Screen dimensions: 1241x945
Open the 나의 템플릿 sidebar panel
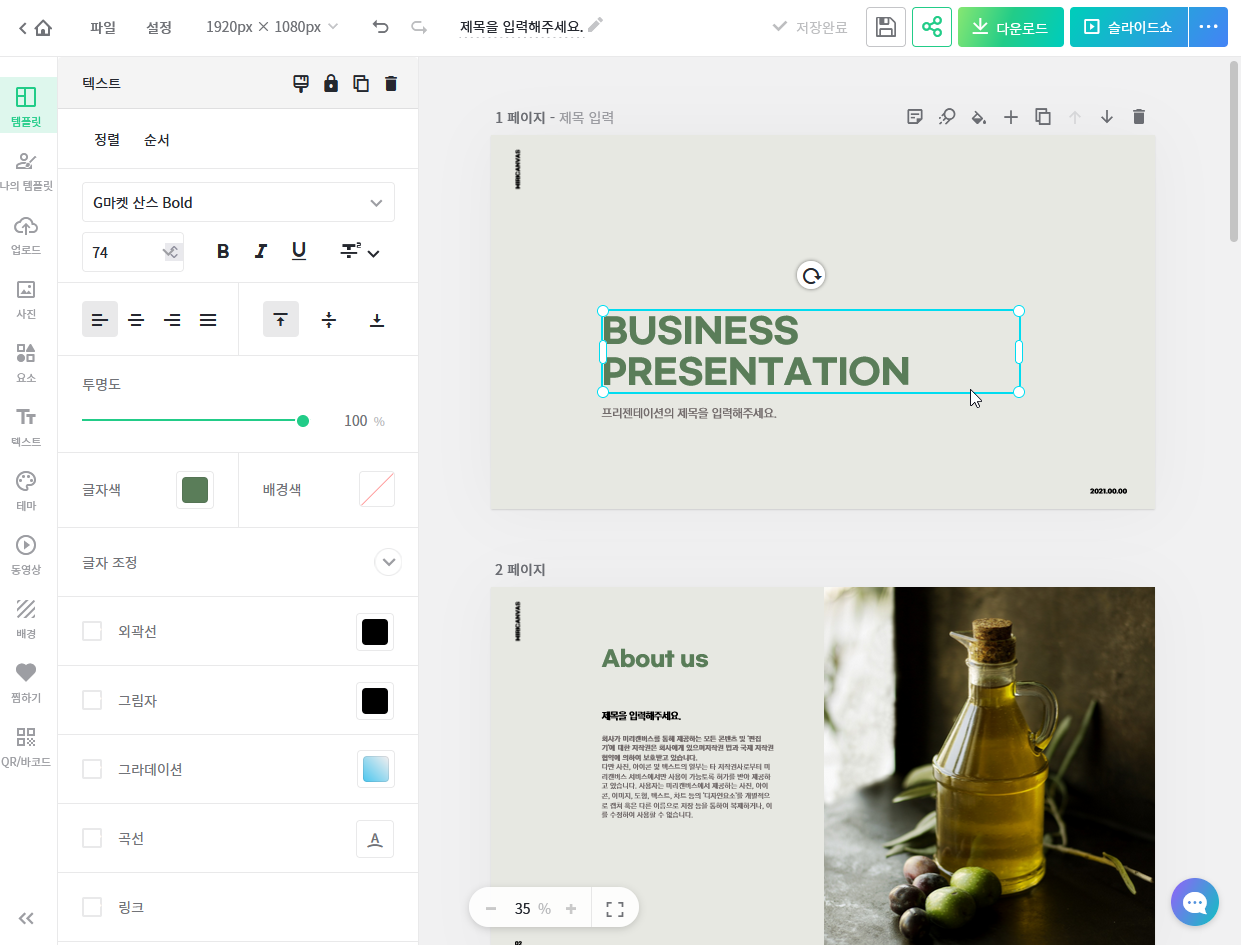(x=26, y=171)
